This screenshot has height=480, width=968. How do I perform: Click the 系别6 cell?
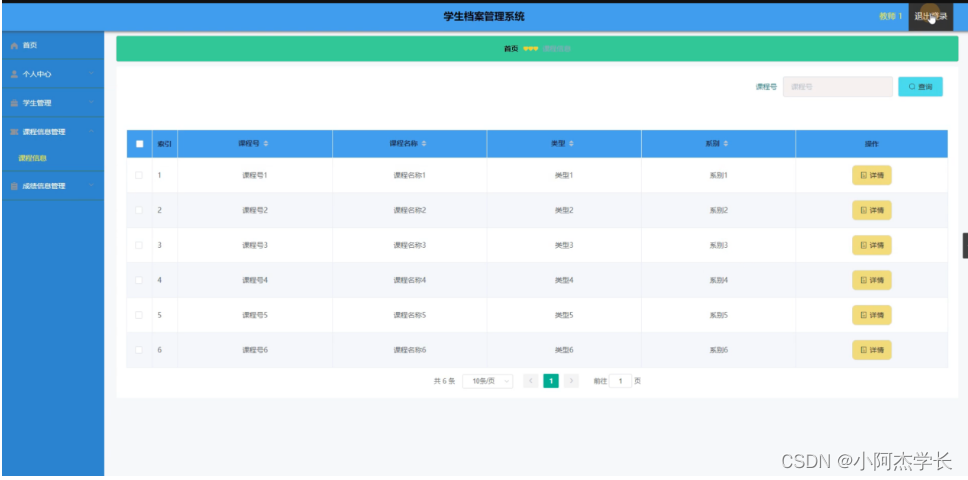click(x=719, y=350)
